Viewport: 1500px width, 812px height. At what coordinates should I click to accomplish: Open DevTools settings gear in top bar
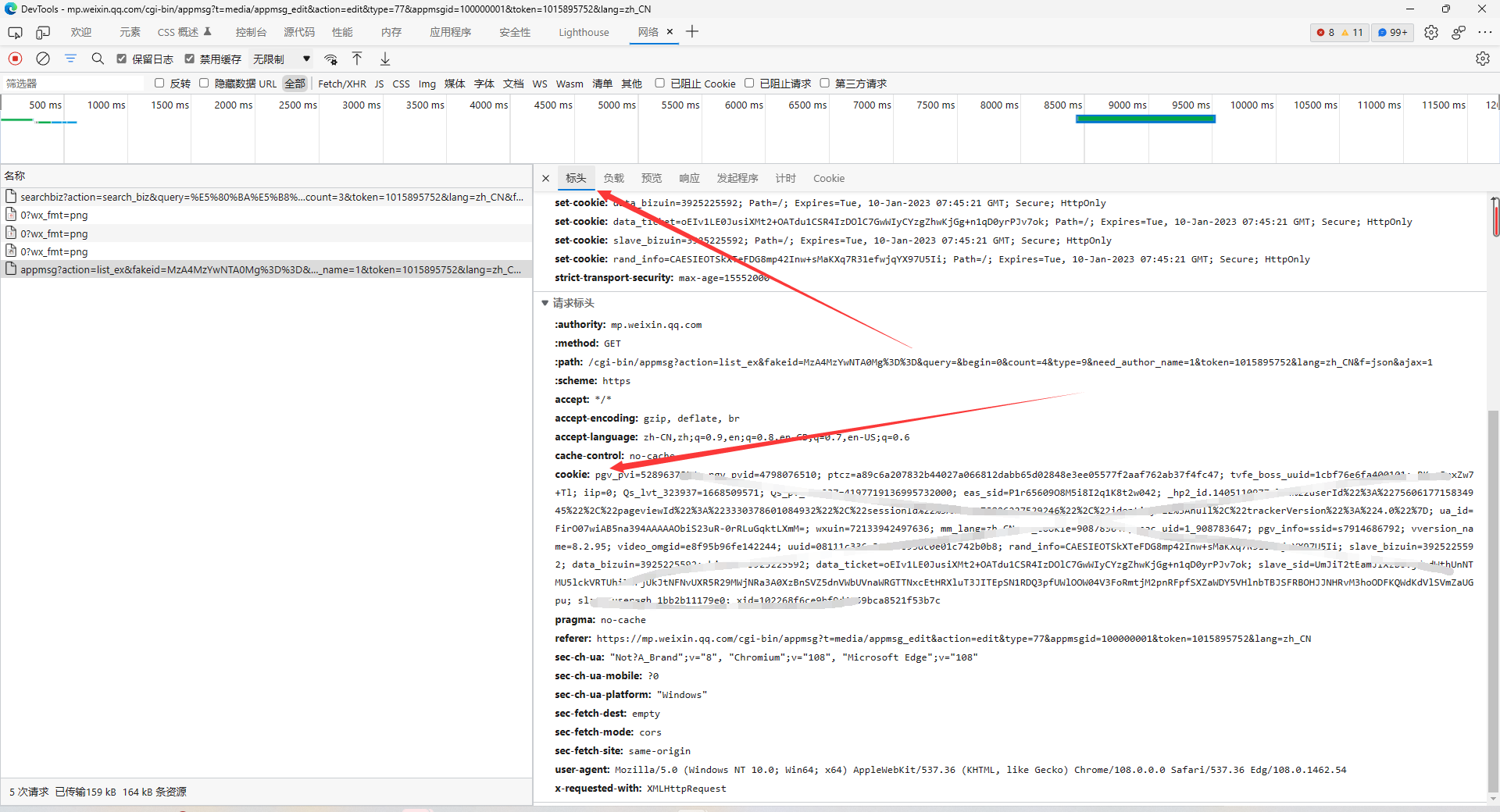click(1430, 32)
